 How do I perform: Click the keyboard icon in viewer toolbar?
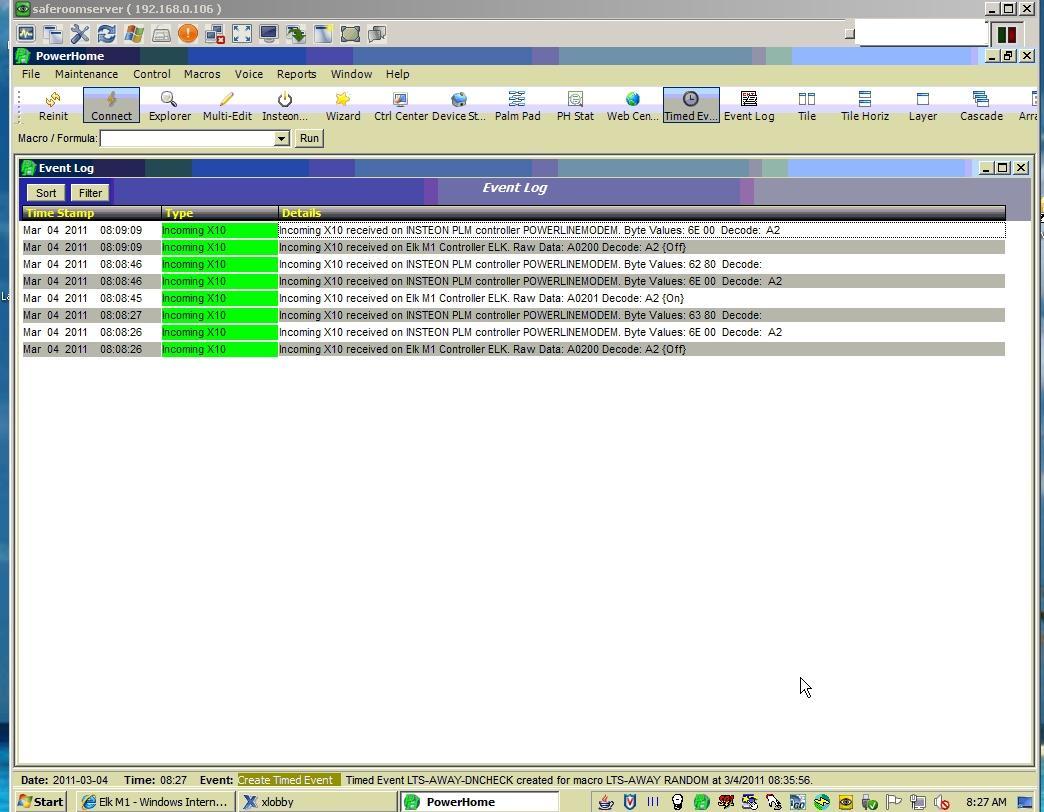161,33
